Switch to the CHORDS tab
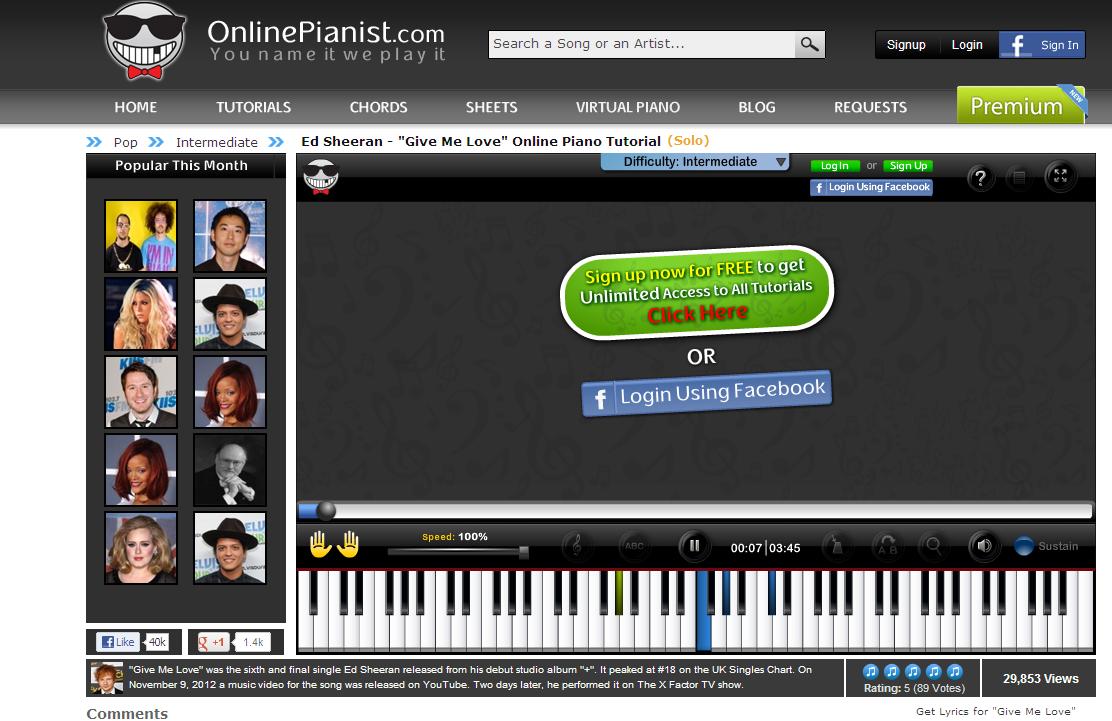1112x721 pixels. [378, 107]
